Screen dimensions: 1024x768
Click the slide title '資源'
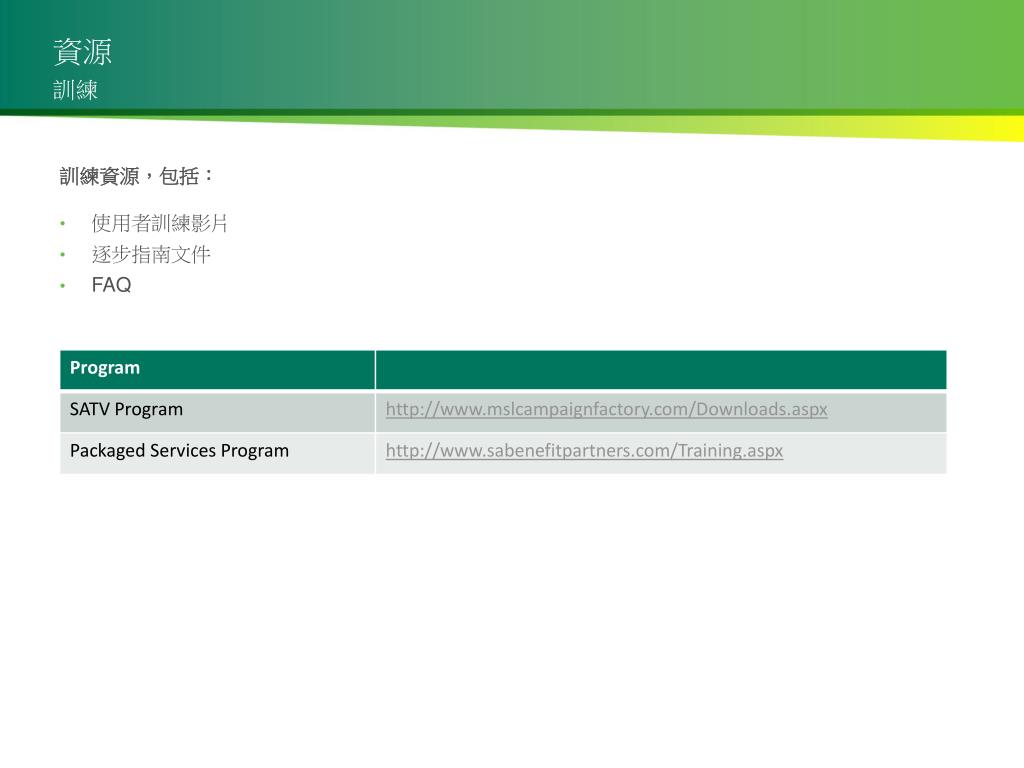coord(82,52)
